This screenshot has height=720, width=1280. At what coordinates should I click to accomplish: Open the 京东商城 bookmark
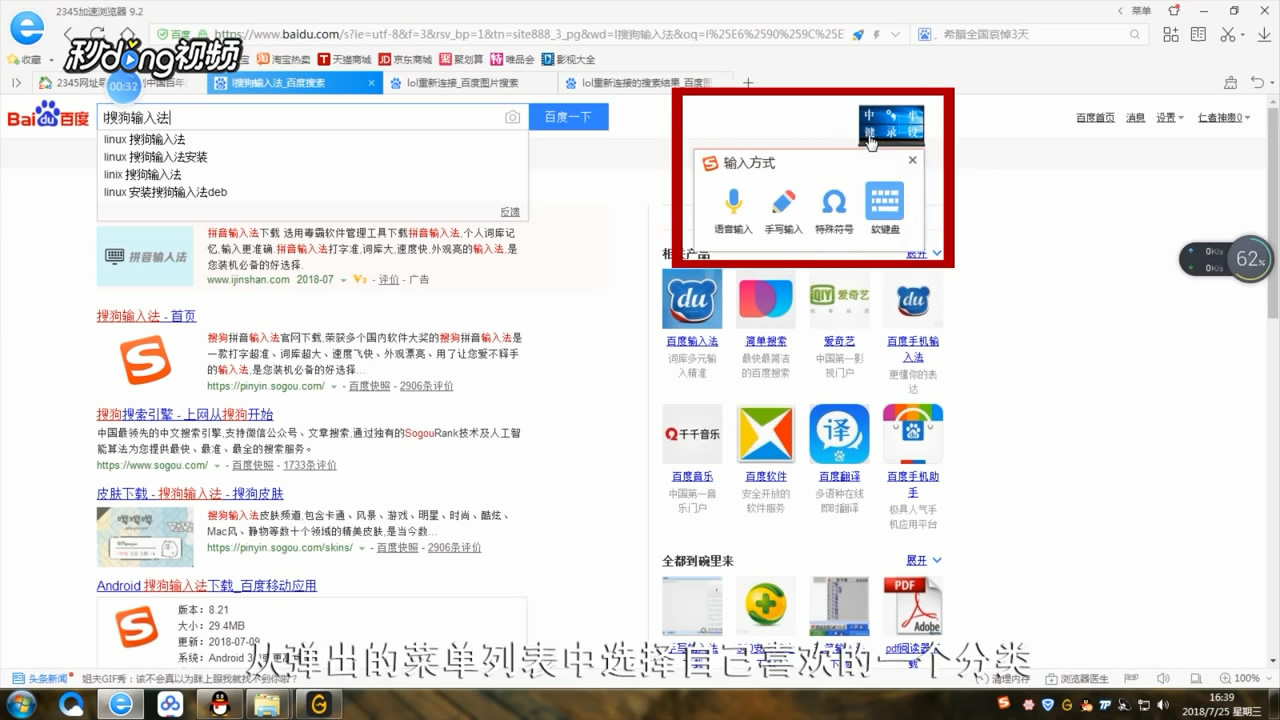(x=405, y=60)
